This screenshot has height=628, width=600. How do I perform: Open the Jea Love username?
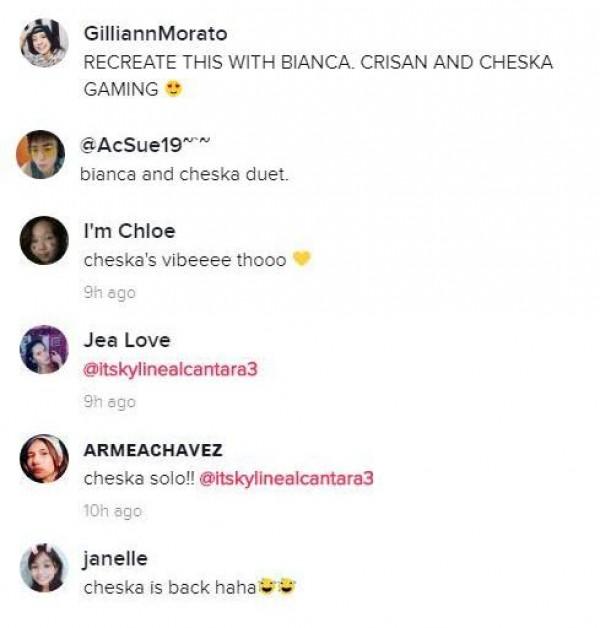(x=127, y=340)
